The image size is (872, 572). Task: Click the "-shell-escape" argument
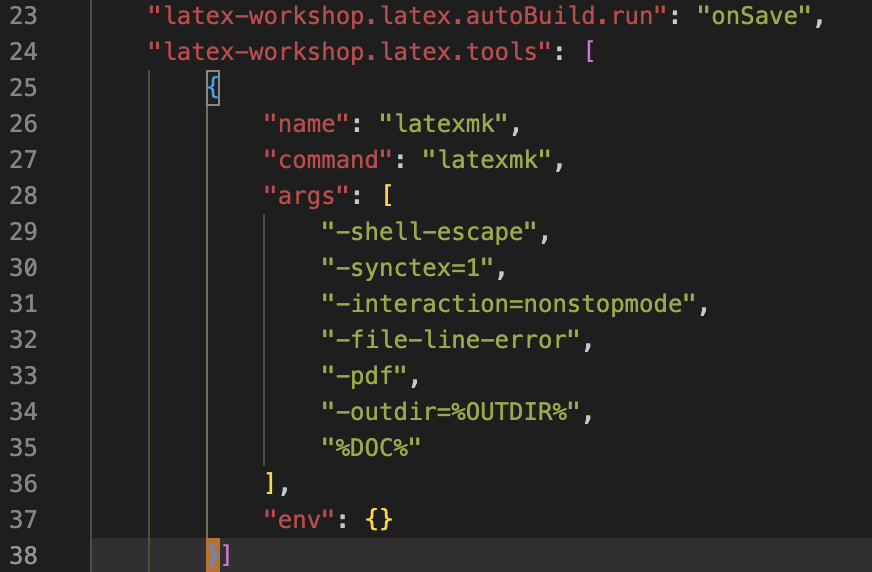point(429,232)
